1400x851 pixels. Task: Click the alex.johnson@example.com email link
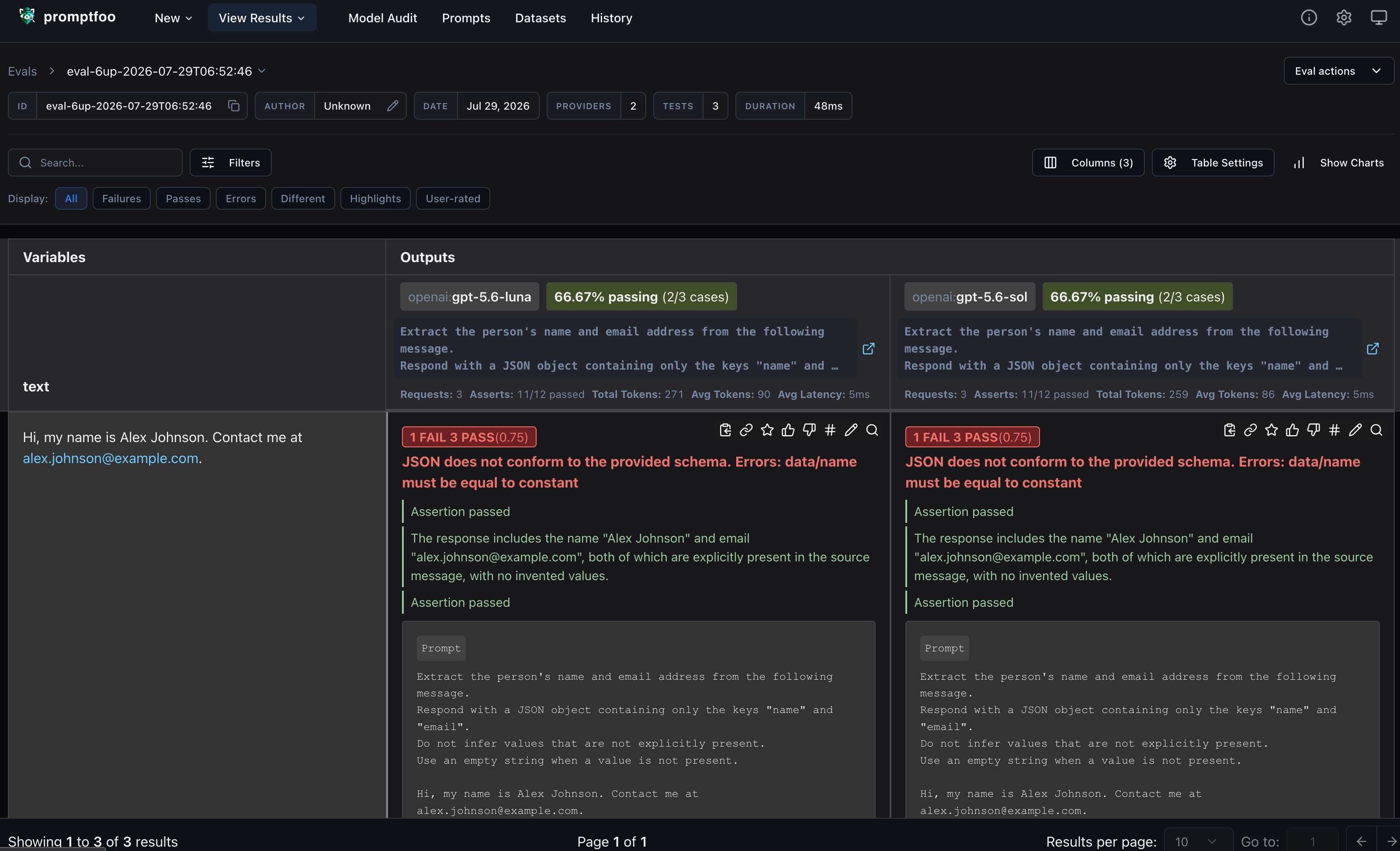[111, 458]
